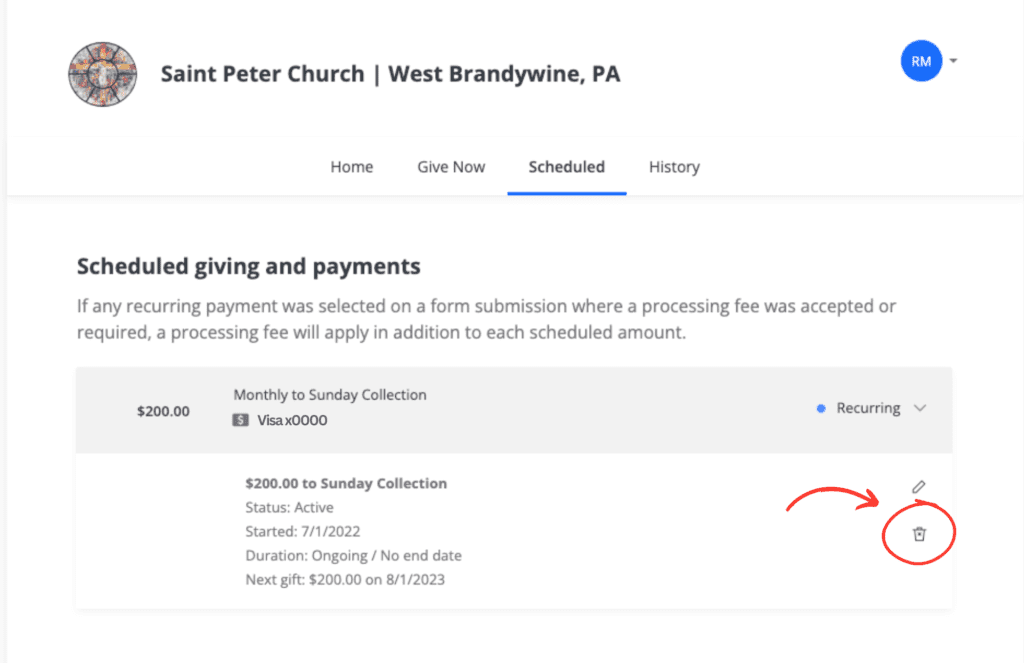This screenshot has width=1024, height=663.
Task: Click the payment card icon beside Visa
Action: (x=240, y=420)
